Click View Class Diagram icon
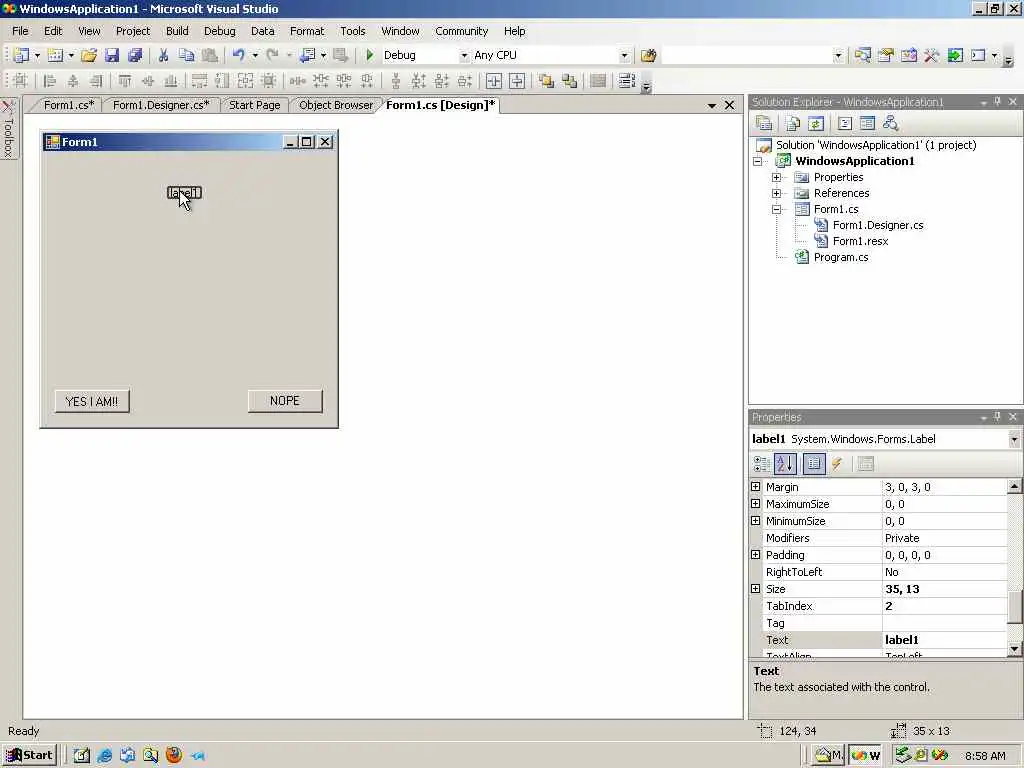Viewport: 1024px width, 768px height. pyautogui.click(x=890, y=123)
